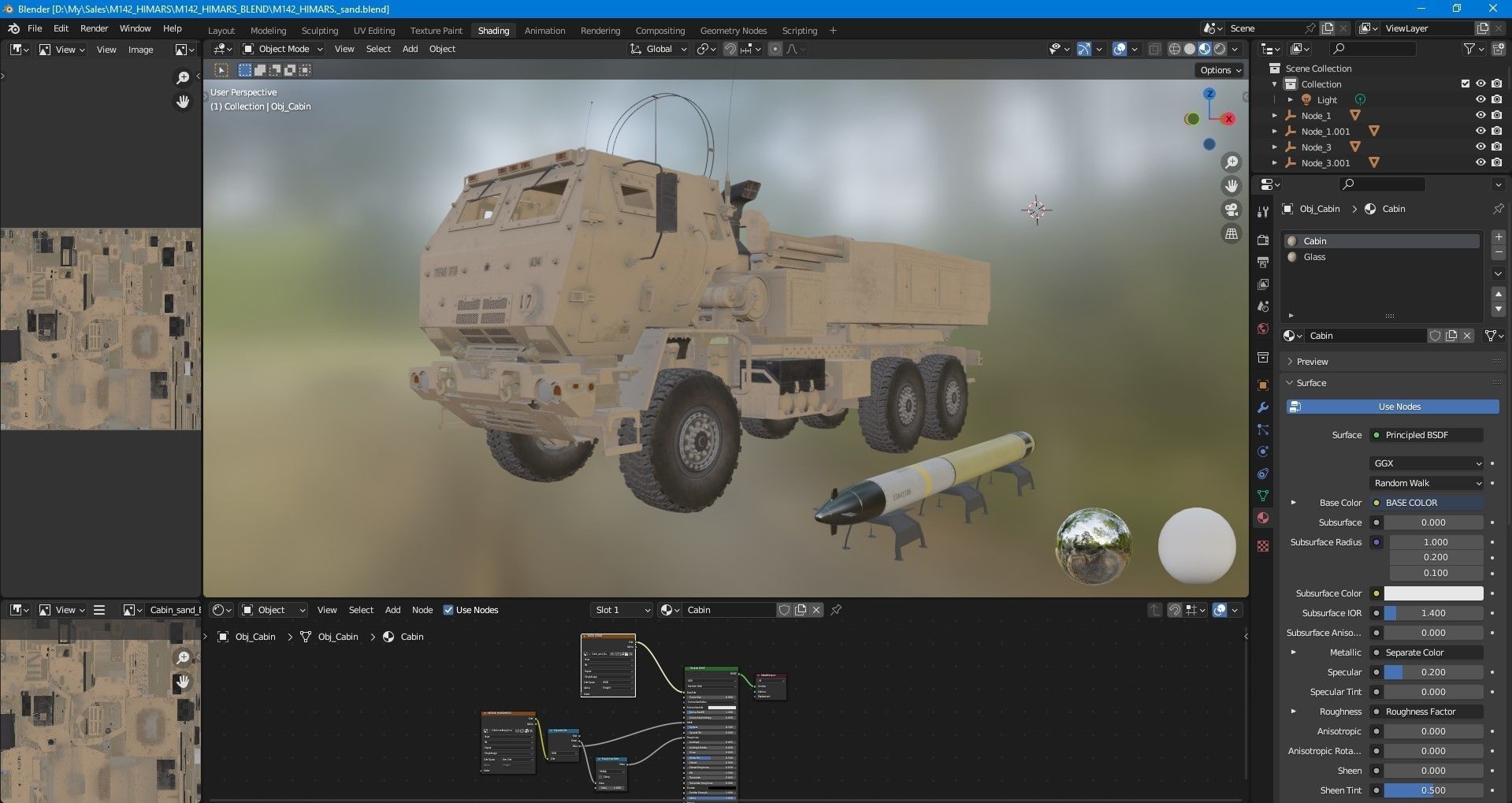Image resolution: width=1512 pixels, height=803 pixels.
Task: Open the Particles properties tab
Action: (x=1263, y=429)
